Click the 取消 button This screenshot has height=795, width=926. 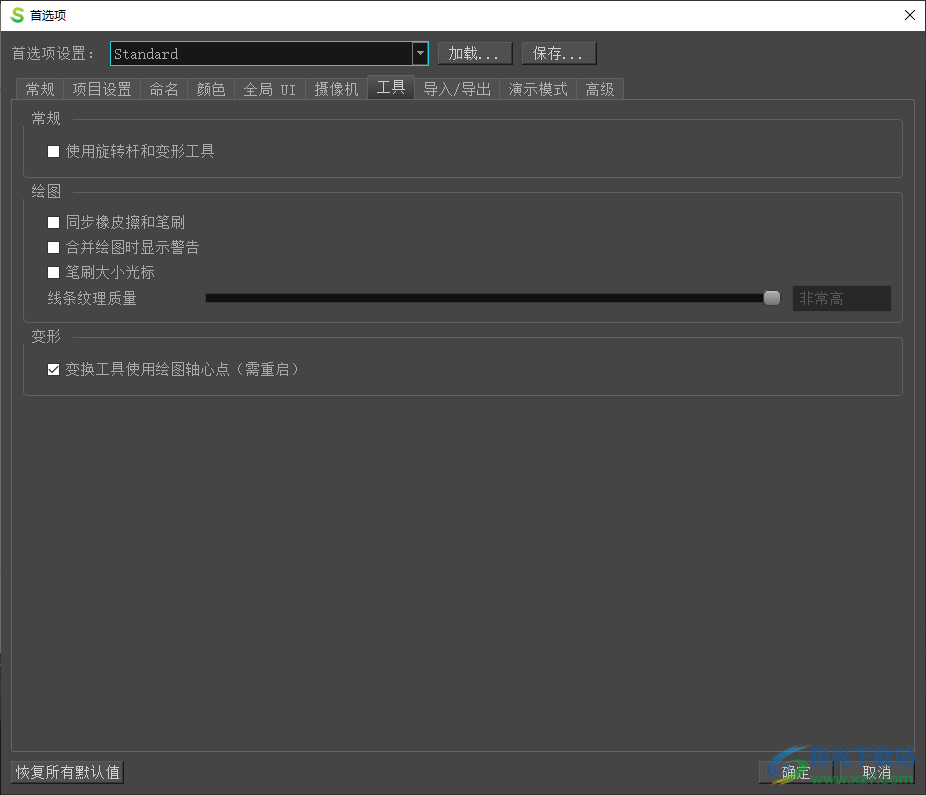[x=876, y=772]
